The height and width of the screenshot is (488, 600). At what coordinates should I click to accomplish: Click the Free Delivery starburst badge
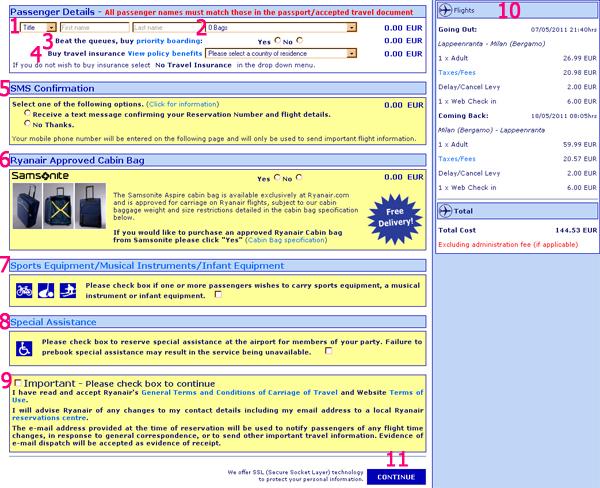[395, 219]
